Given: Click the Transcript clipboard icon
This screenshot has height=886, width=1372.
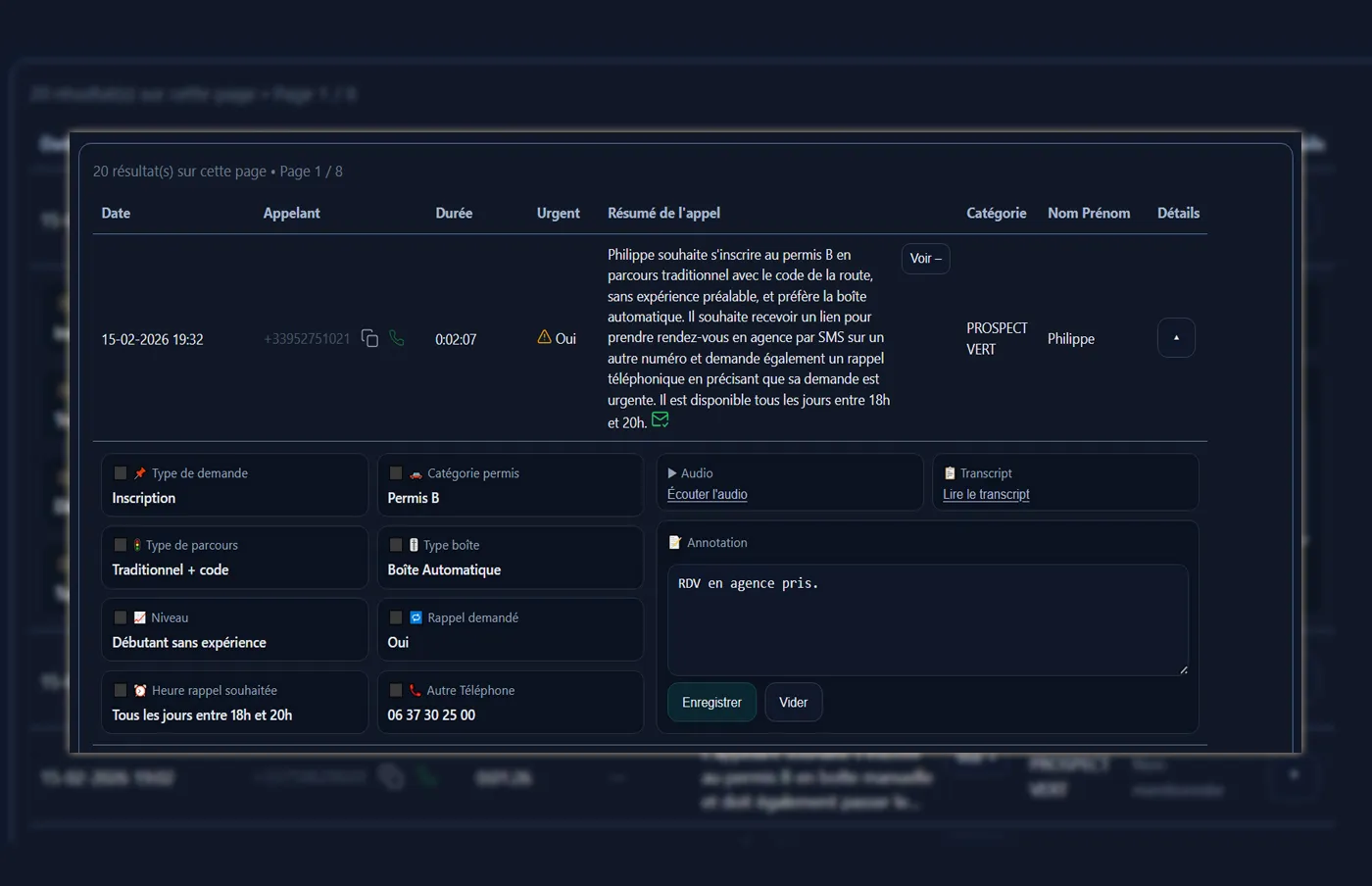Looking at the screenshot, I should 949,473.
